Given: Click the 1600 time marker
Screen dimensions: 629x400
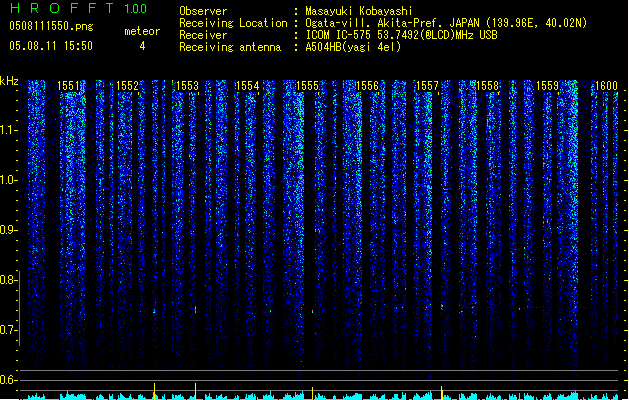Looking at the screenshot, I should (x=607, y=86).
